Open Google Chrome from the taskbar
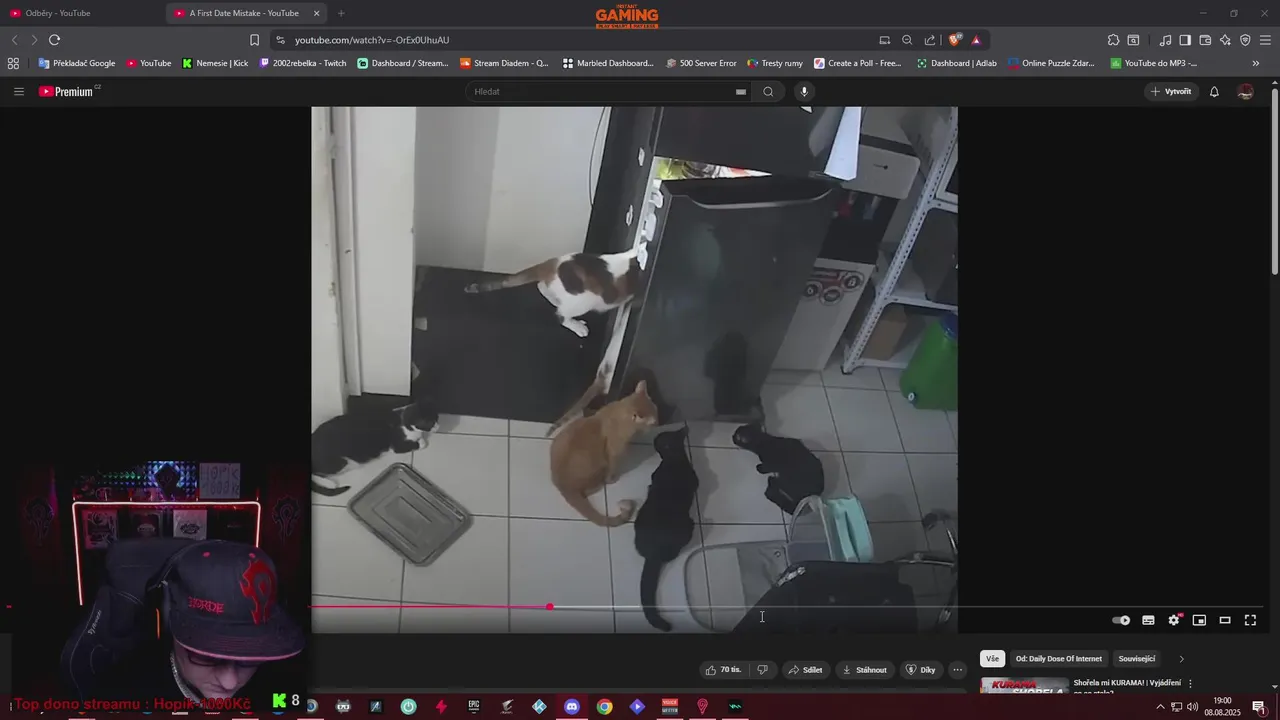This screenshot has height=720, width=1280. click(605, 706)
